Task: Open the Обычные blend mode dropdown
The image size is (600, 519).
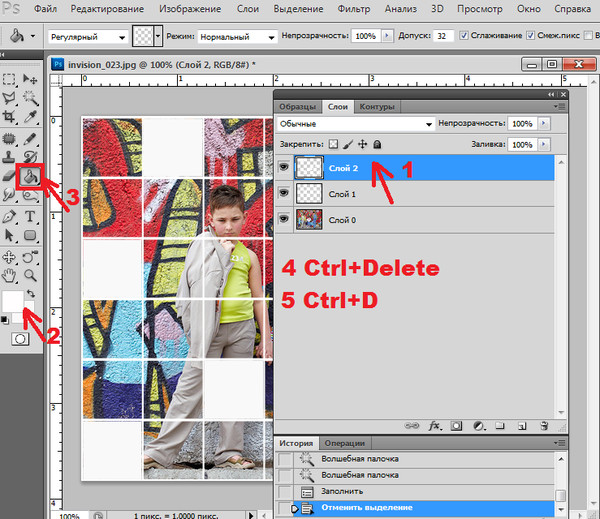Action: 356,124
